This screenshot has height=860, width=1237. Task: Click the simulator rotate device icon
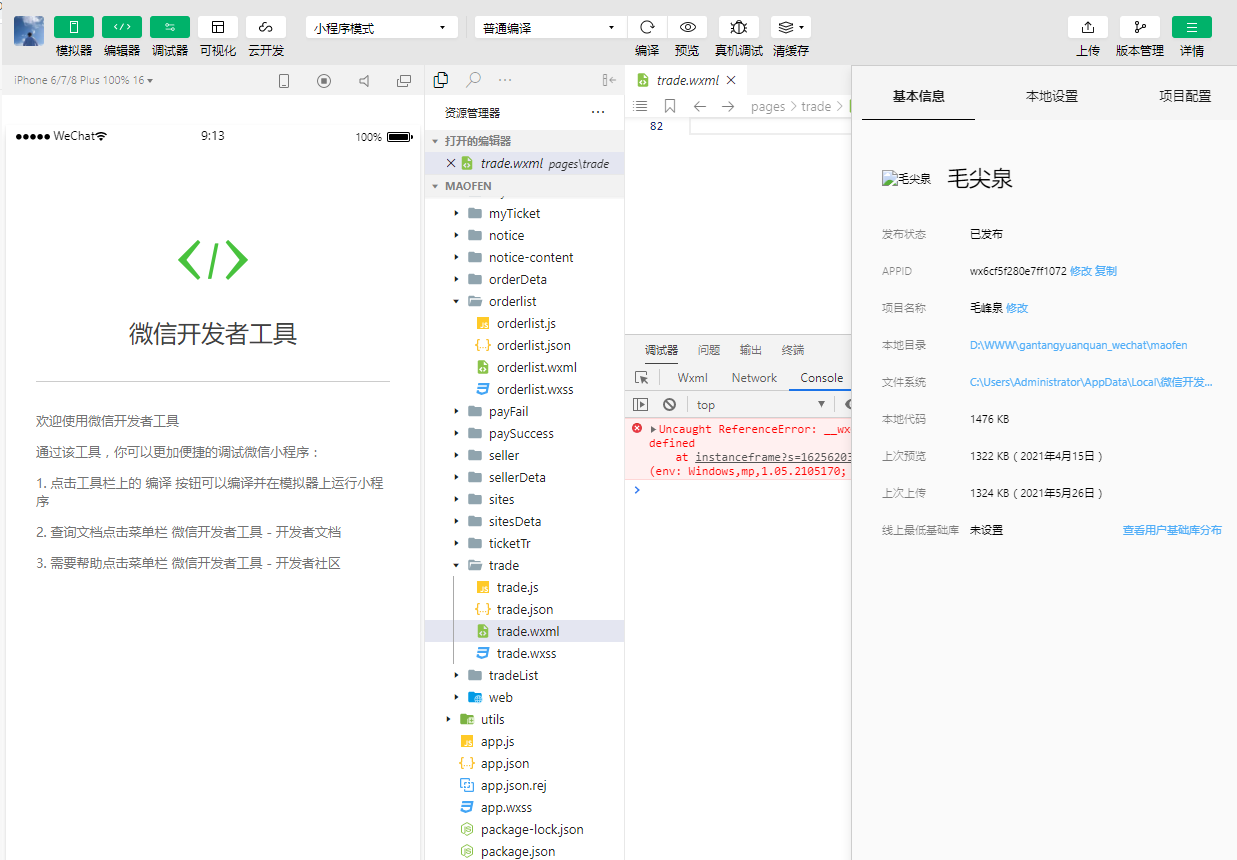click(284, 81)
